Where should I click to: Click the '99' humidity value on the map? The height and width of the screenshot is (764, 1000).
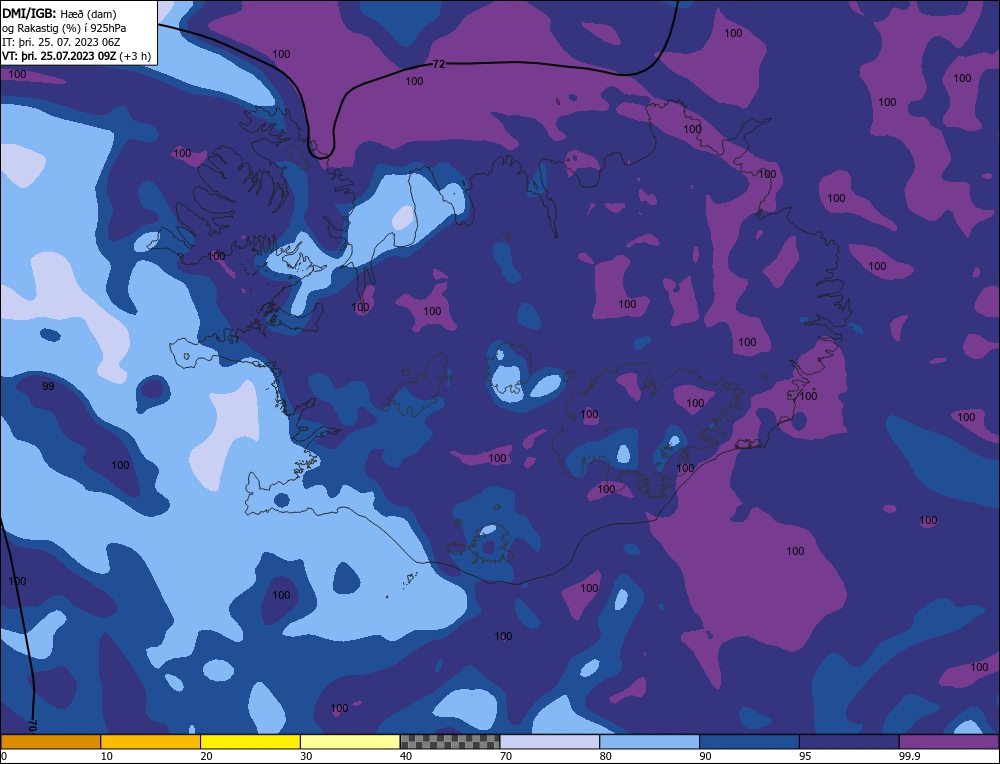(48, 386)
